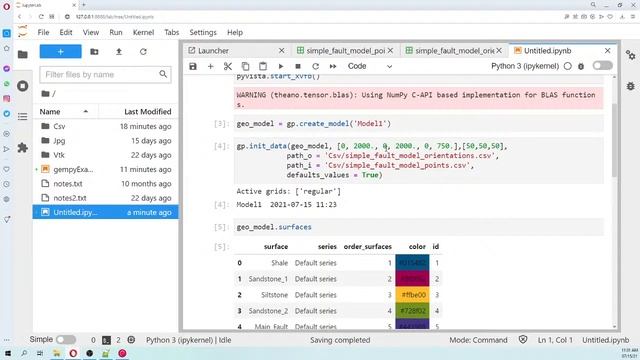Open the table of contents panel
Screen dimensions: 640x360
(22, 117)
